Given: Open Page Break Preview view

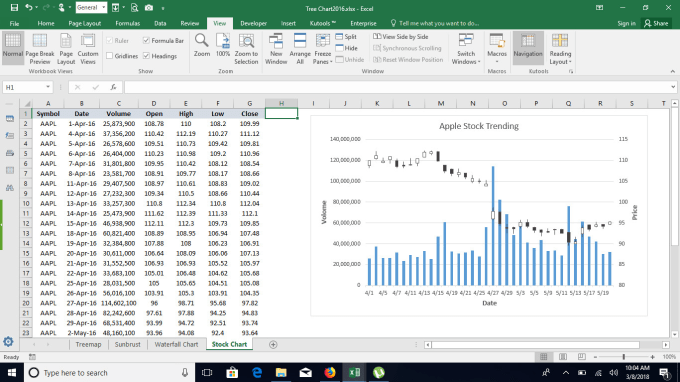Looking at the screenshot, I should (40, 49).
